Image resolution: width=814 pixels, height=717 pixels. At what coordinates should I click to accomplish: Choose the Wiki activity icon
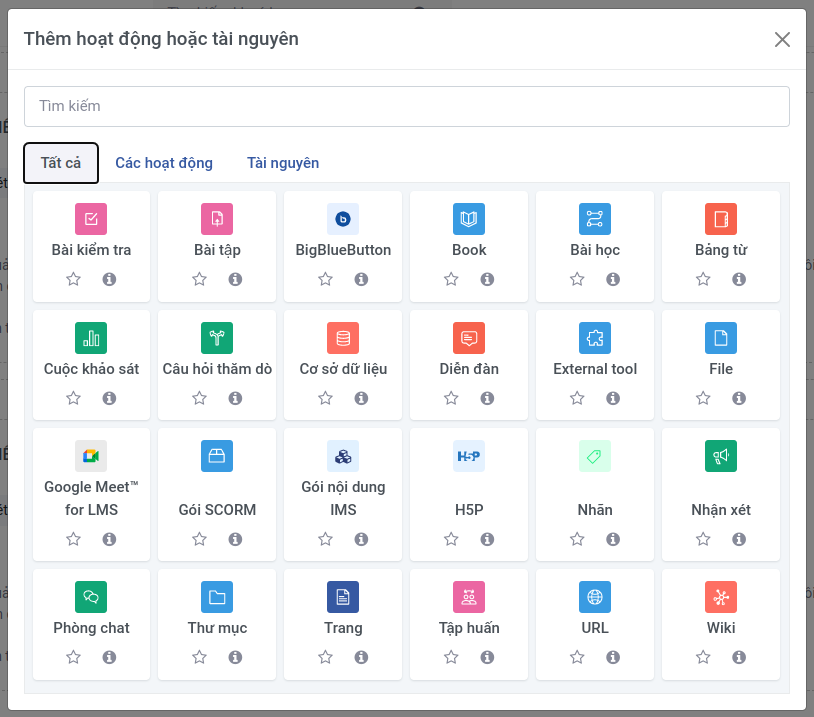(x=721, y=597)
